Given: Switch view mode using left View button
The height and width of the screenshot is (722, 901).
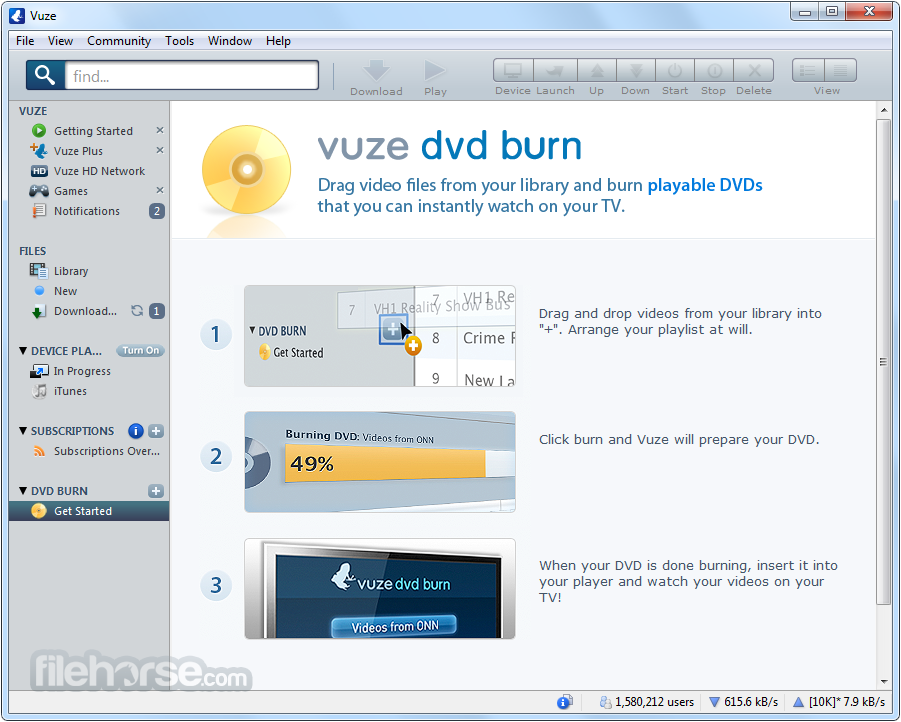Looking at the screenshot, I should click(x=809, y=71).
